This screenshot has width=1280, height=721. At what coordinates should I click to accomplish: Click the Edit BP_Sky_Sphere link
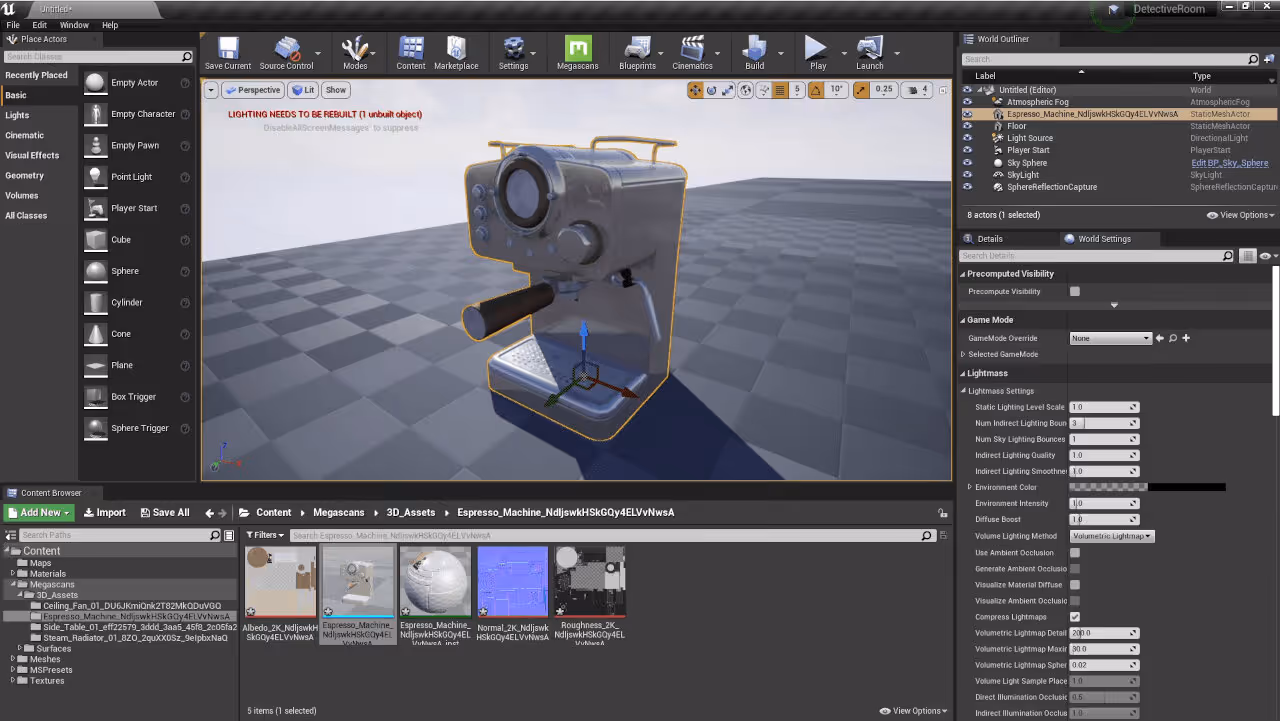1229,162
